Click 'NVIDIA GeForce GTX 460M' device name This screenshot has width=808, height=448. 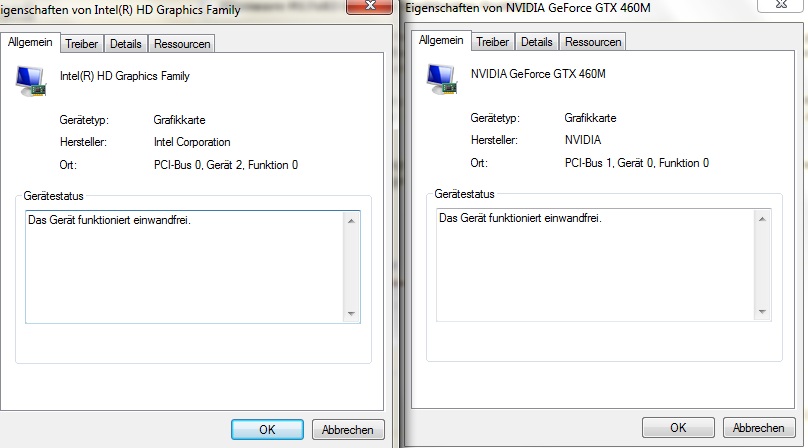[x=538, y=74]
